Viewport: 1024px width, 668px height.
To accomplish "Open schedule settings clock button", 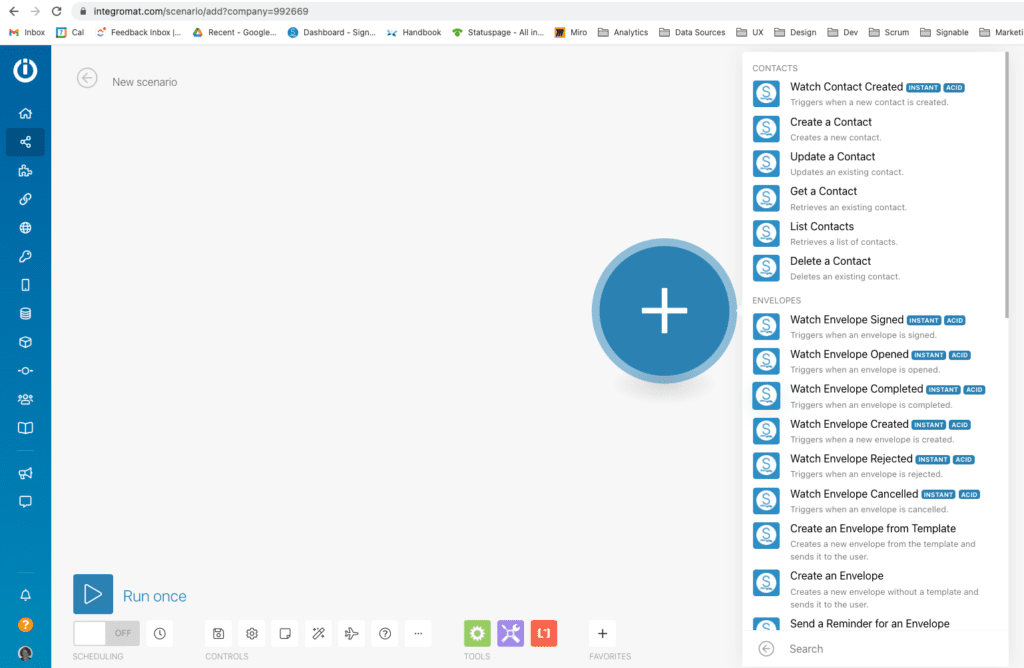I will click(160, 633).
